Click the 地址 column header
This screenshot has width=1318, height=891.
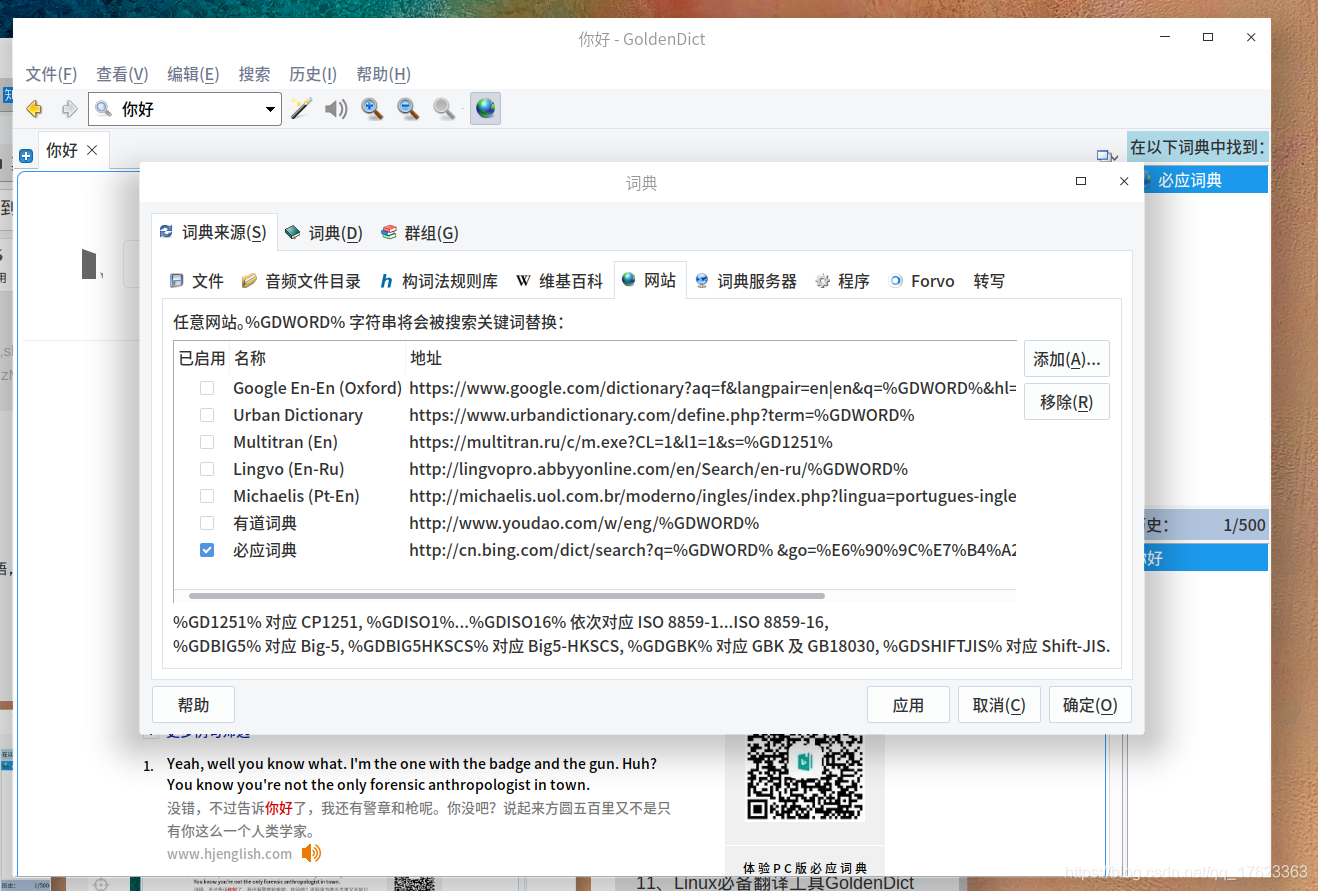[711, 358]
